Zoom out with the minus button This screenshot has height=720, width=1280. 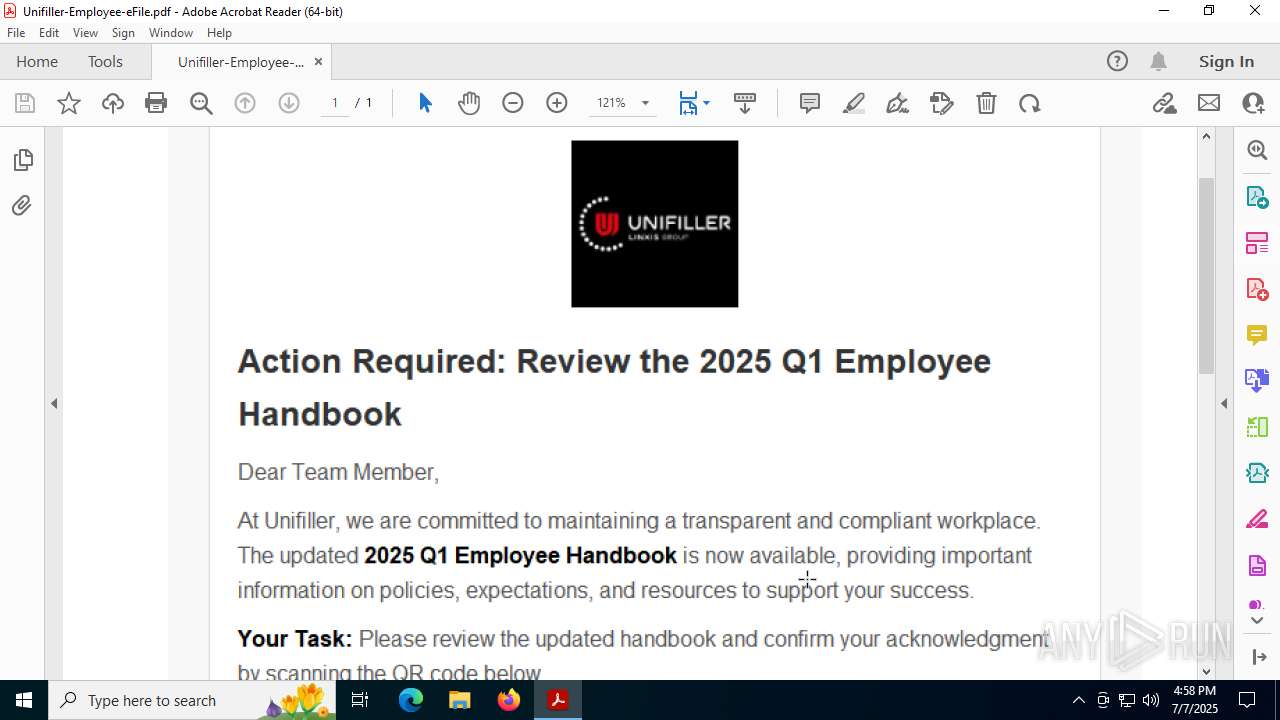tap(513, 103)
